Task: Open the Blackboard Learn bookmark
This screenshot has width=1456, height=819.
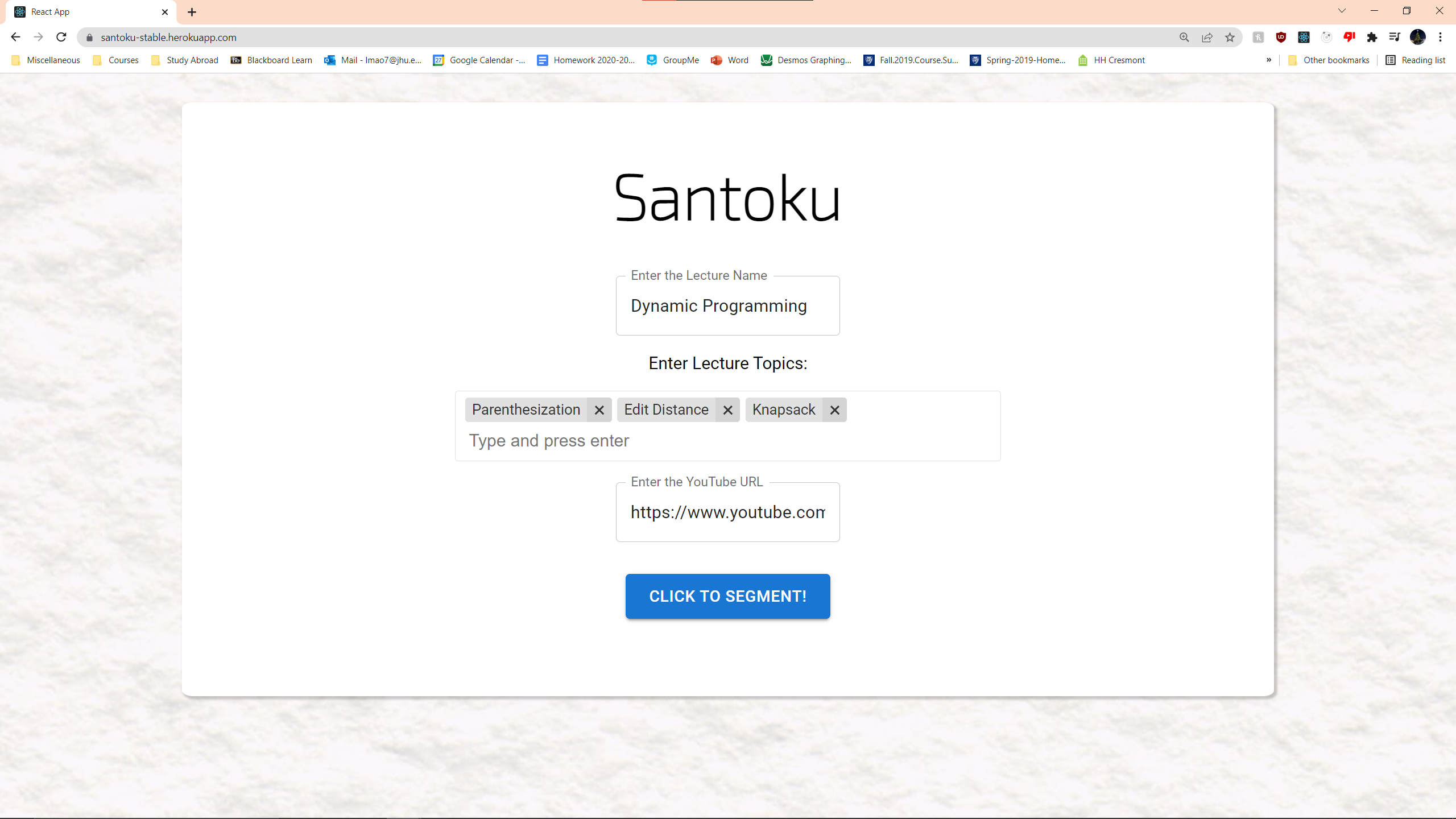Action: tap(271, 60)
